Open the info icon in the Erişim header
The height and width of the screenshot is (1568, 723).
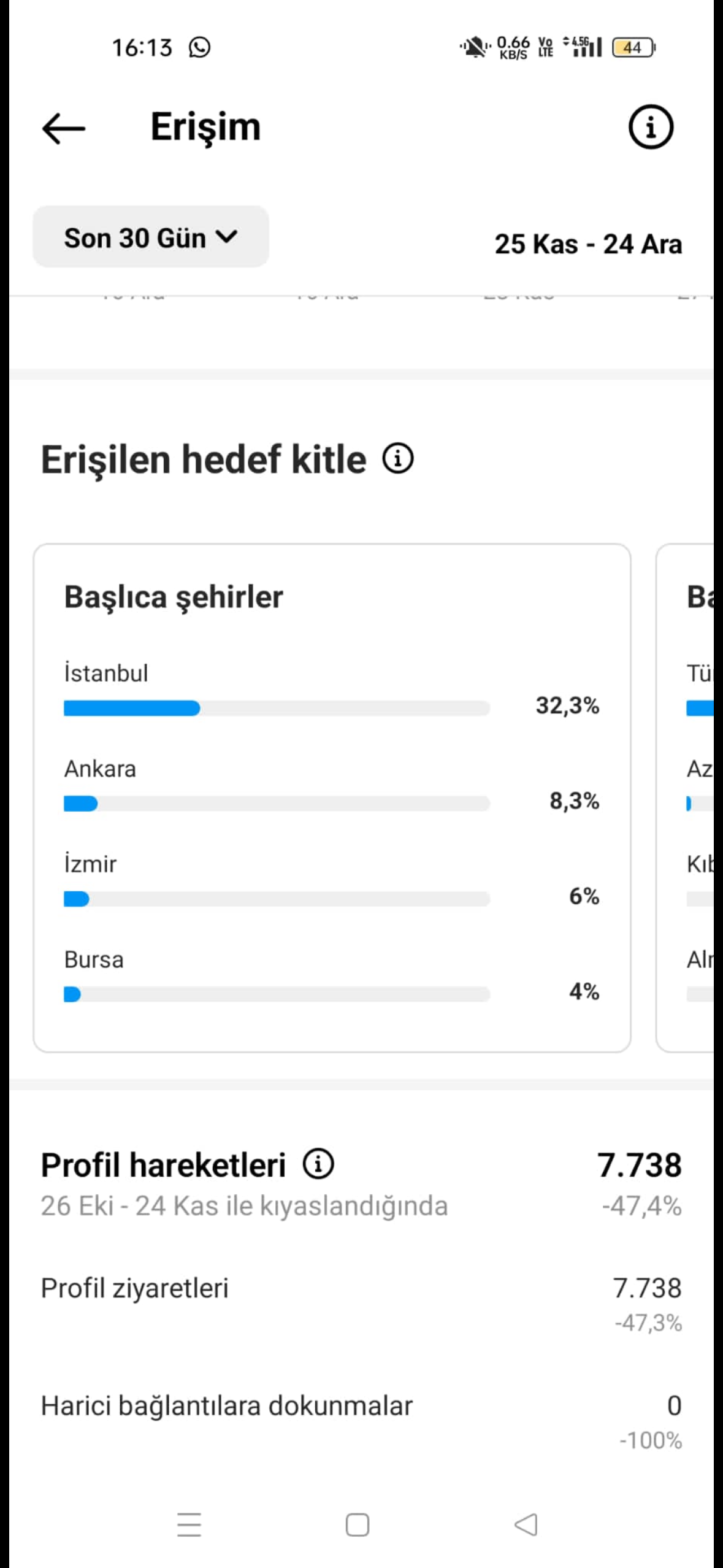tap(651, 128)
